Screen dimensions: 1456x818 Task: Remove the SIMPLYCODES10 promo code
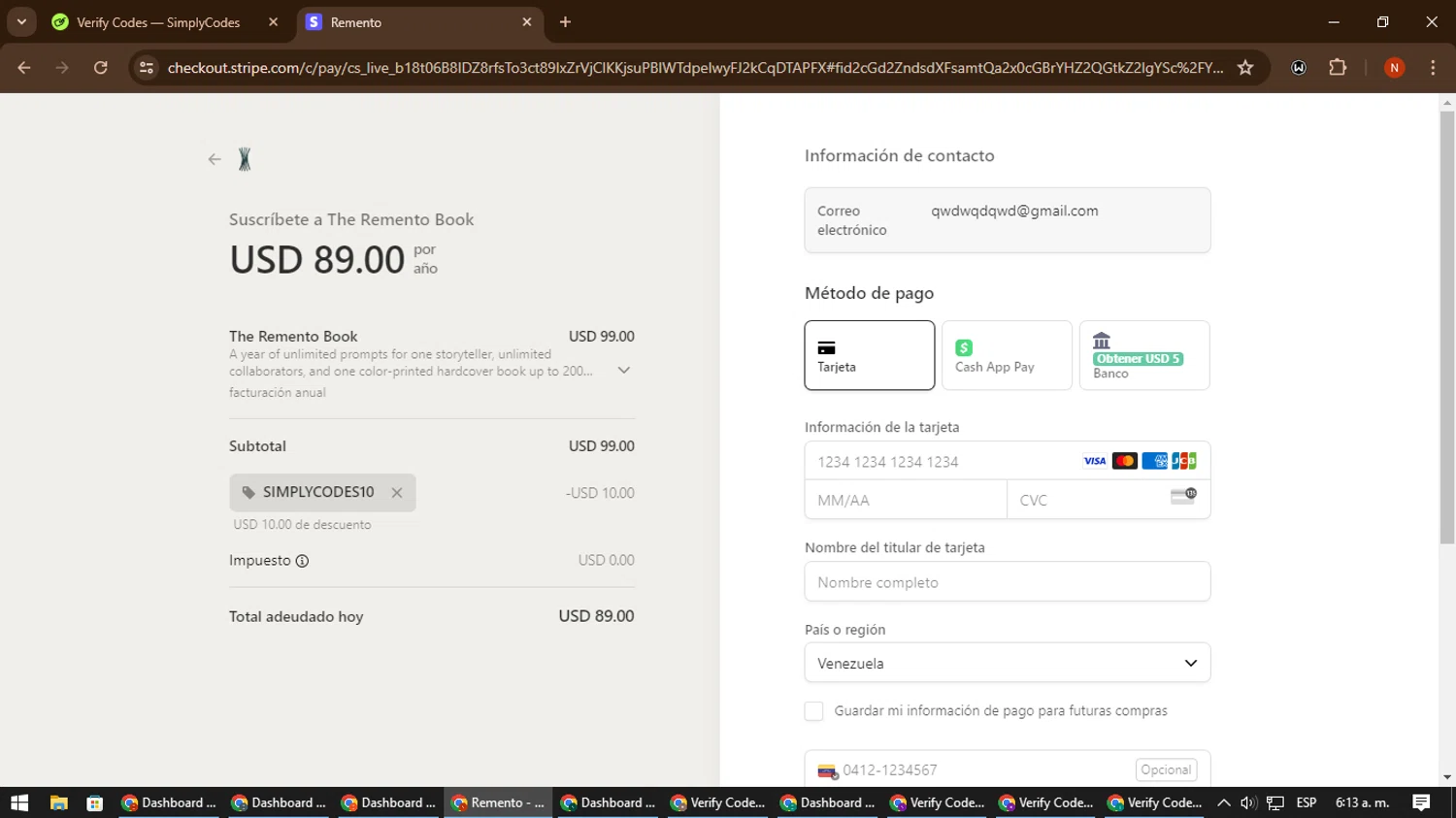click(x=397, y=493)
